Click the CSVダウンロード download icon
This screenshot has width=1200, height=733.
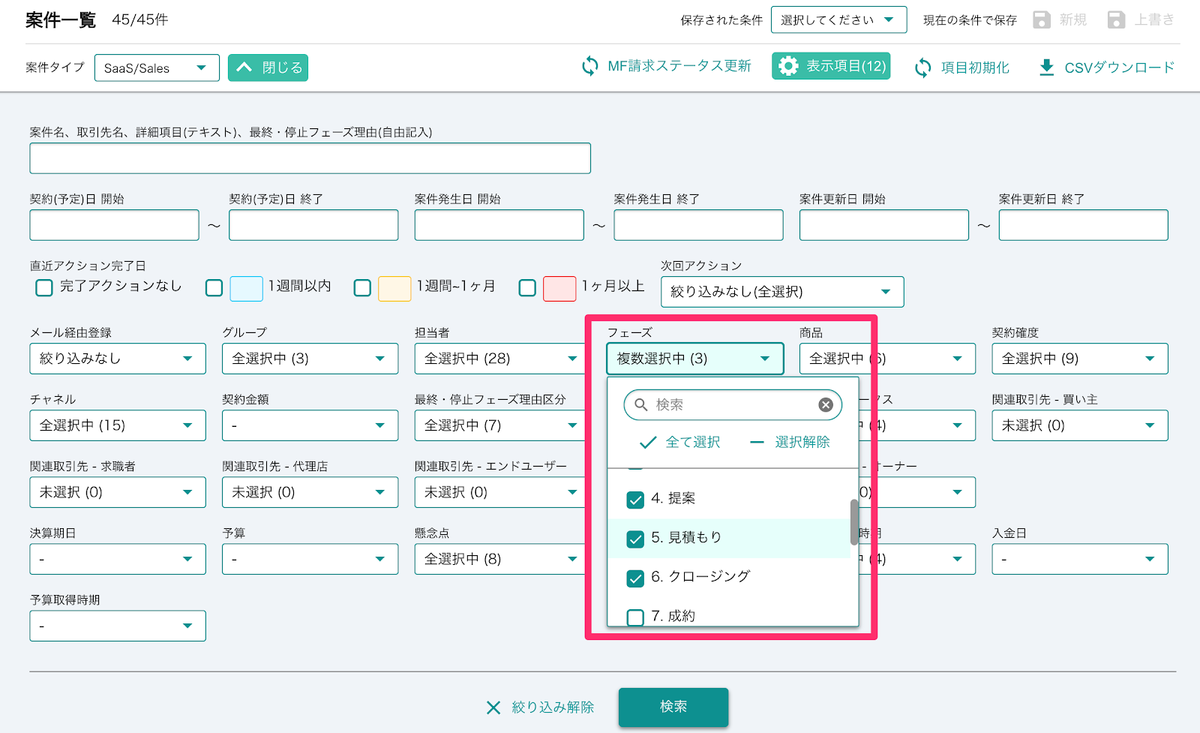1047,67
